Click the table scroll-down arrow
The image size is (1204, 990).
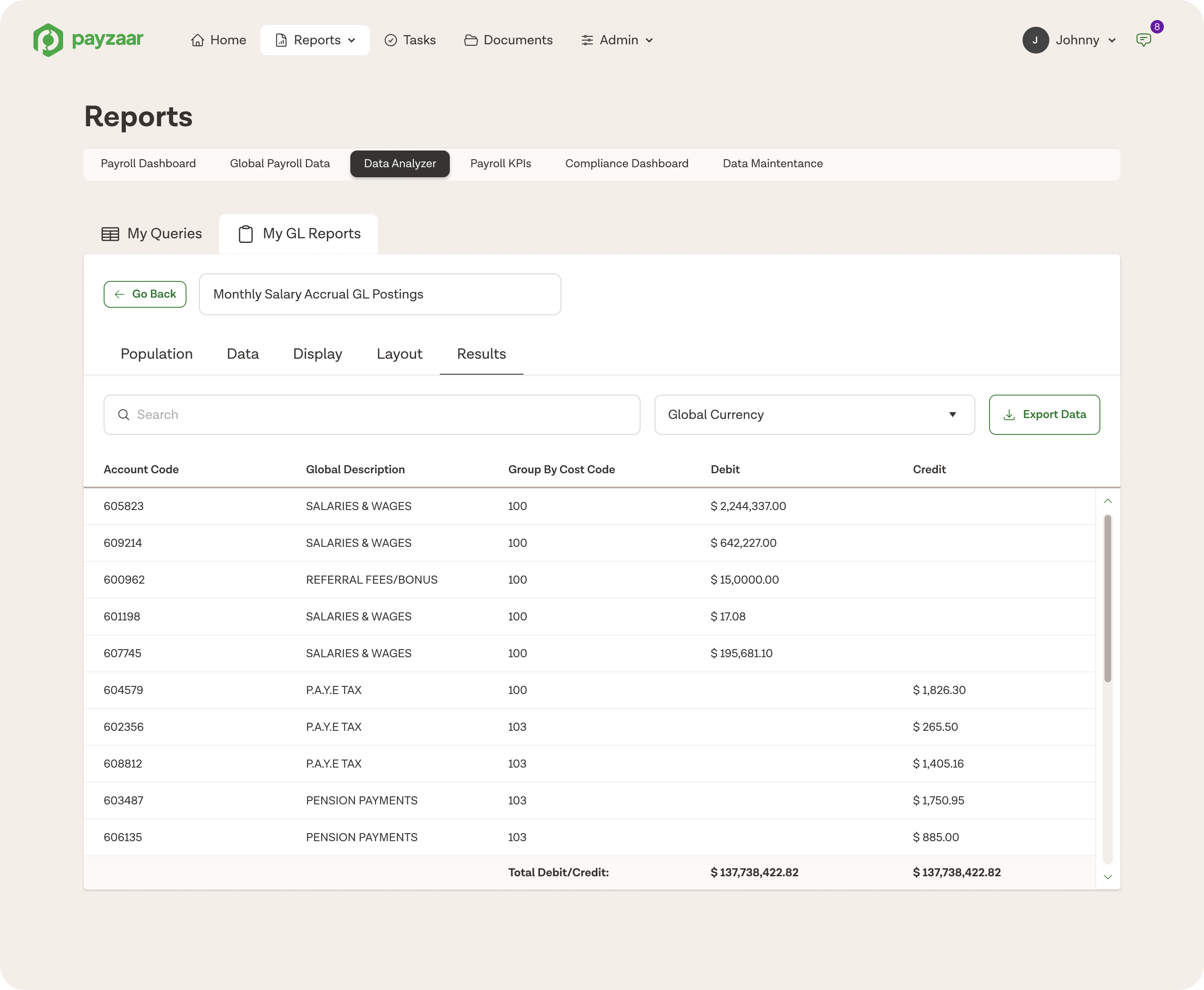pos(1107,877)
